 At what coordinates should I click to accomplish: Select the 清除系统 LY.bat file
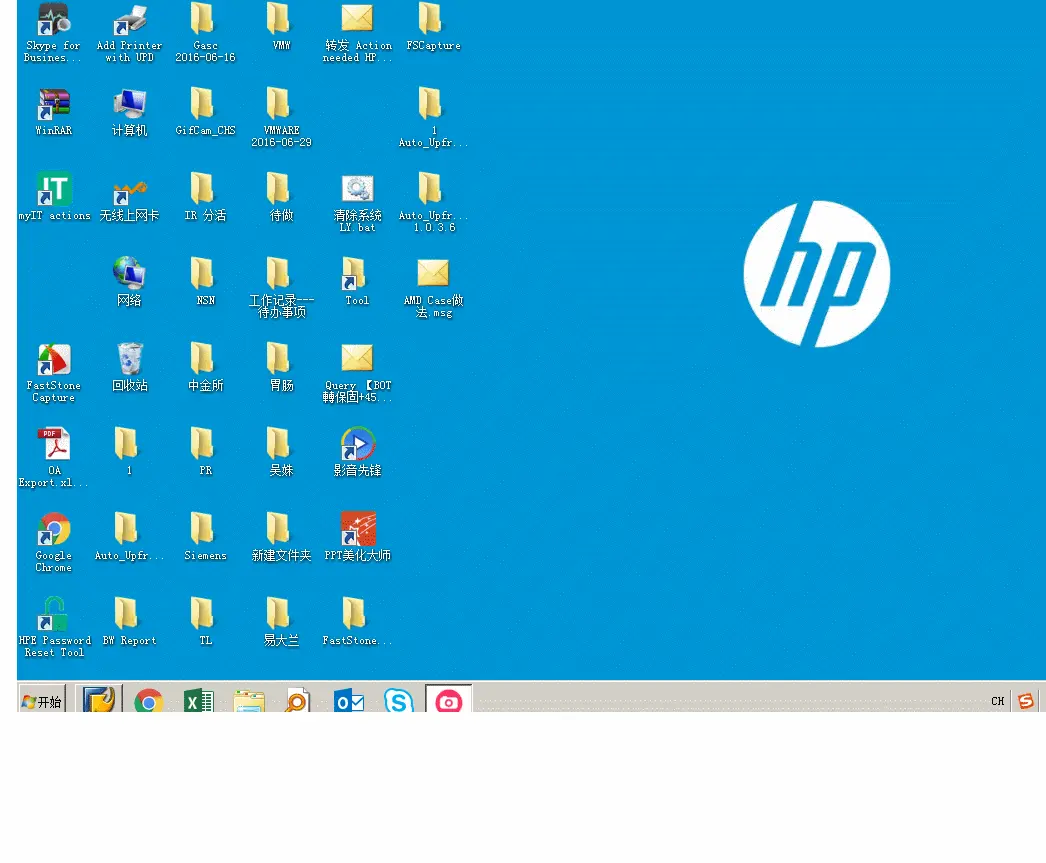tap(357, 202)
